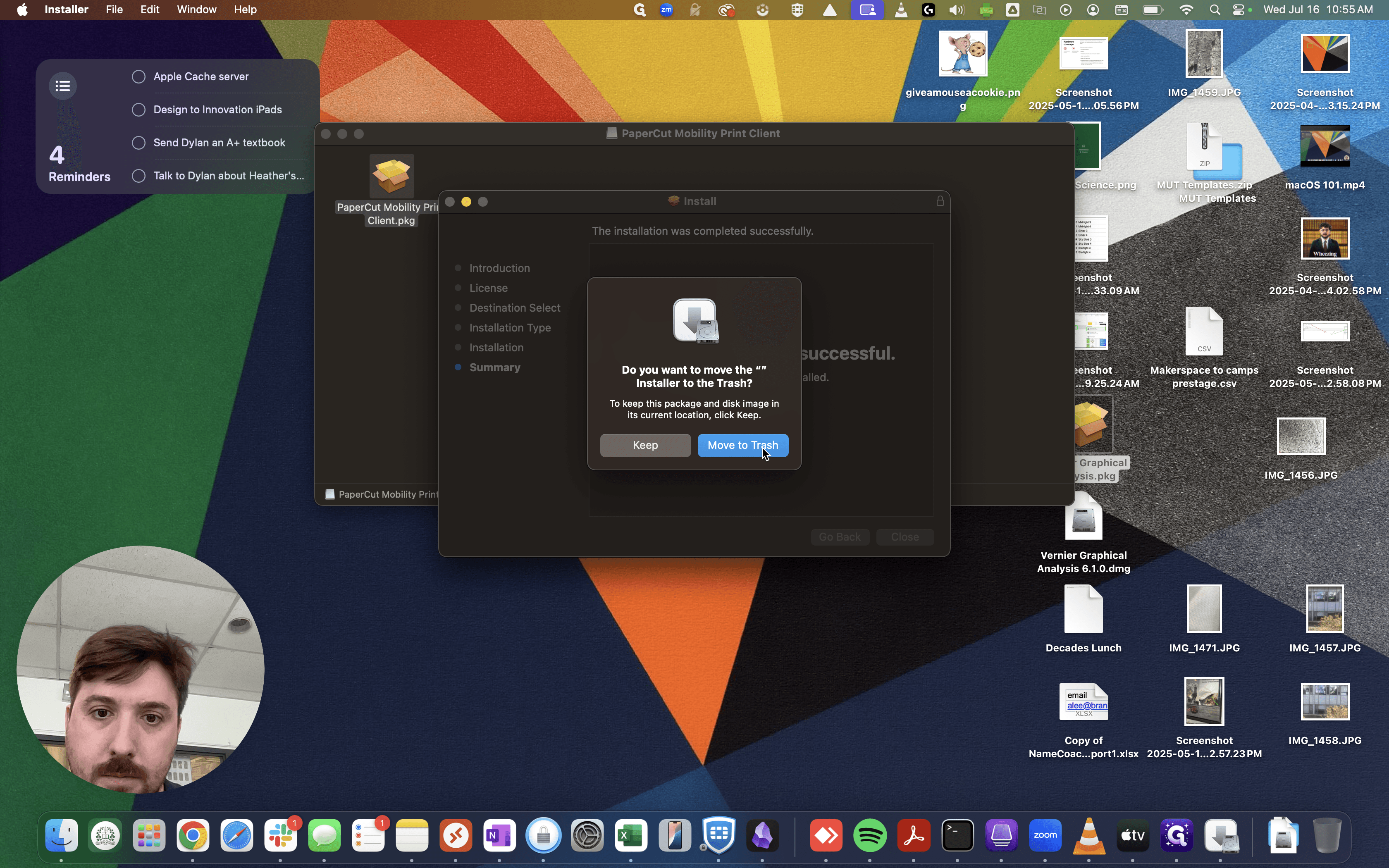Click Move to Trash button
This screenshot has width=1389, height=868.
743,446
